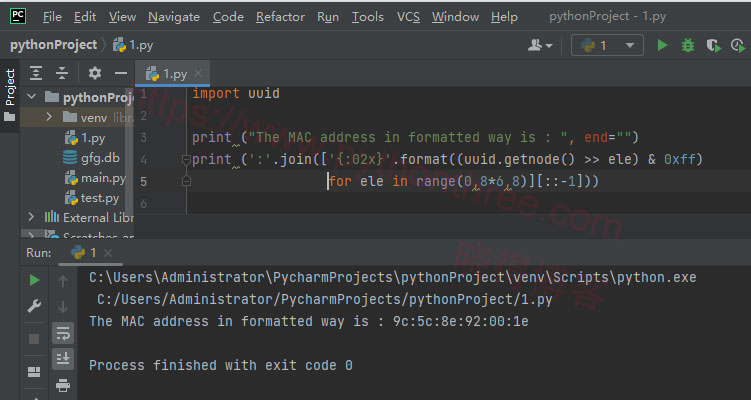Click the fold end marker on line 5
Screen dimensions: 751x400
coord(186,181)
